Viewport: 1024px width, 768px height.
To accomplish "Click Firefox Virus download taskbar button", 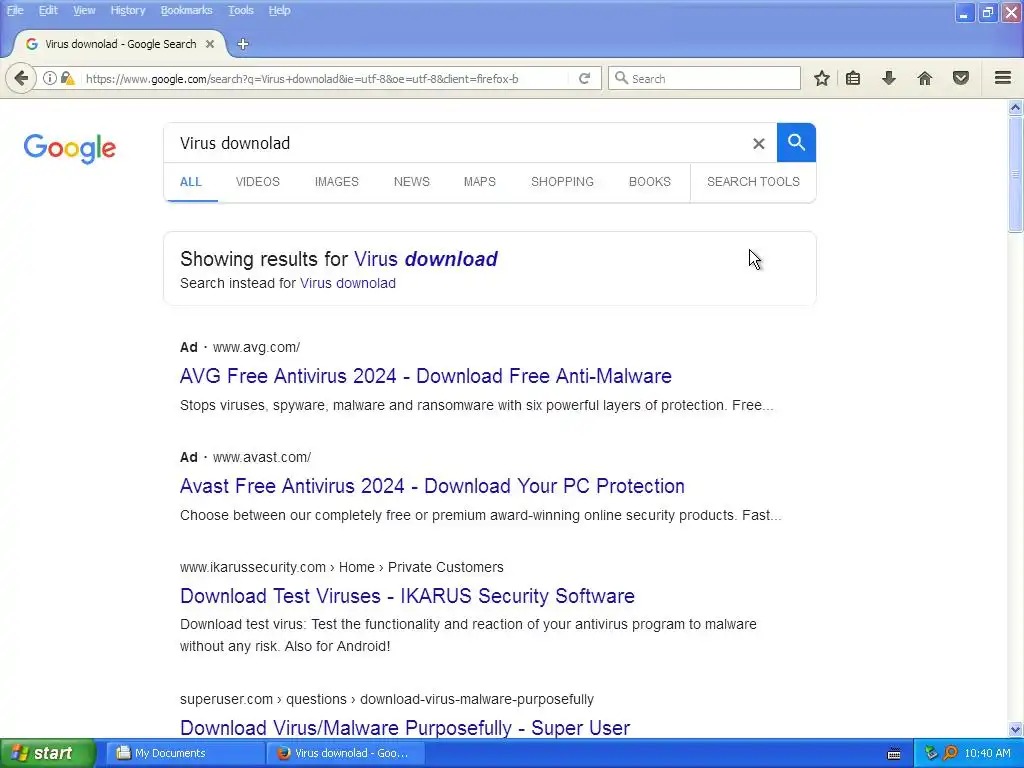I will [x=346, y=753].
